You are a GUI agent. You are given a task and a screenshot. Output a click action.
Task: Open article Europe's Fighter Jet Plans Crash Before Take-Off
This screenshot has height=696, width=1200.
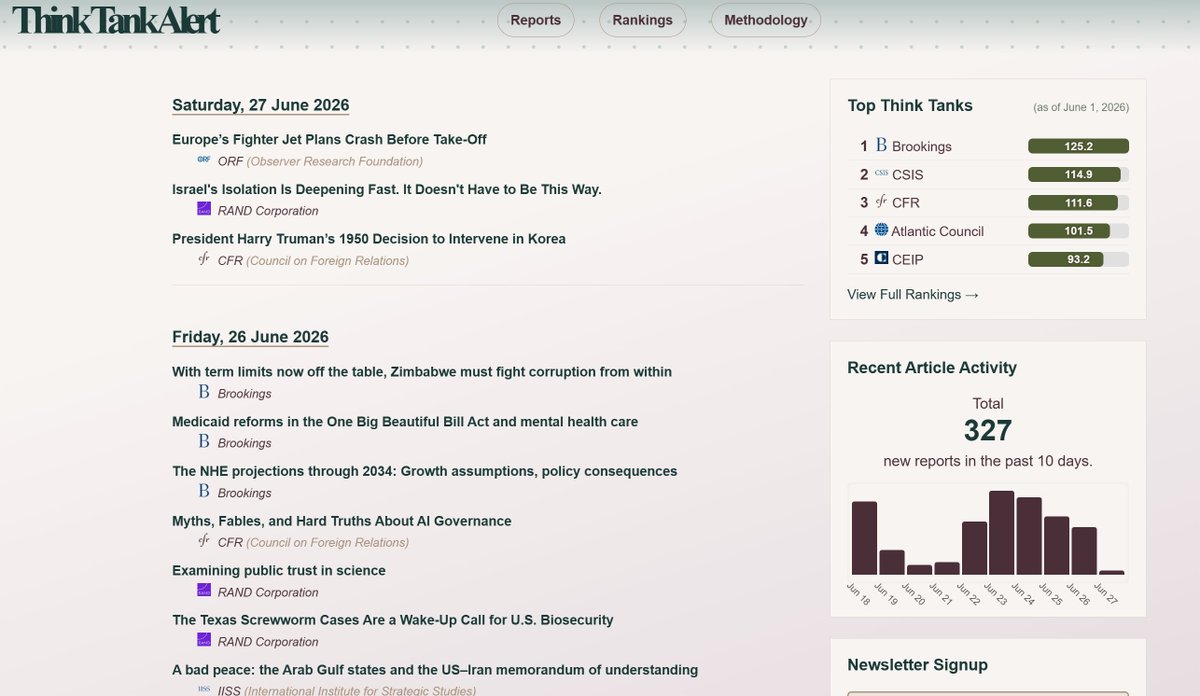pyautogui.click(x=329, y=140)
